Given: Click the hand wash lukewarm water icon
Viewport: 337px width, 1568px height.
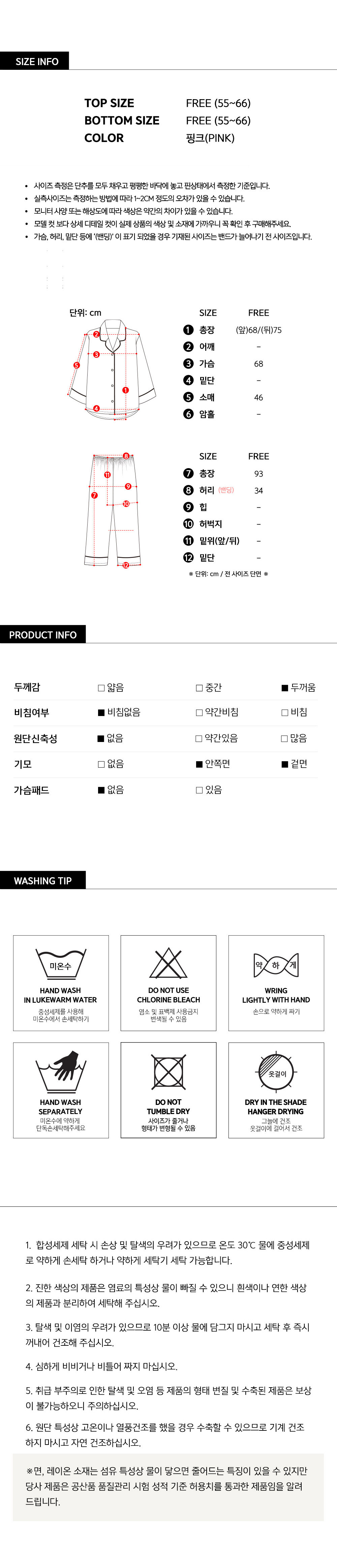Looking at the screenshot, I should (60, 963).
